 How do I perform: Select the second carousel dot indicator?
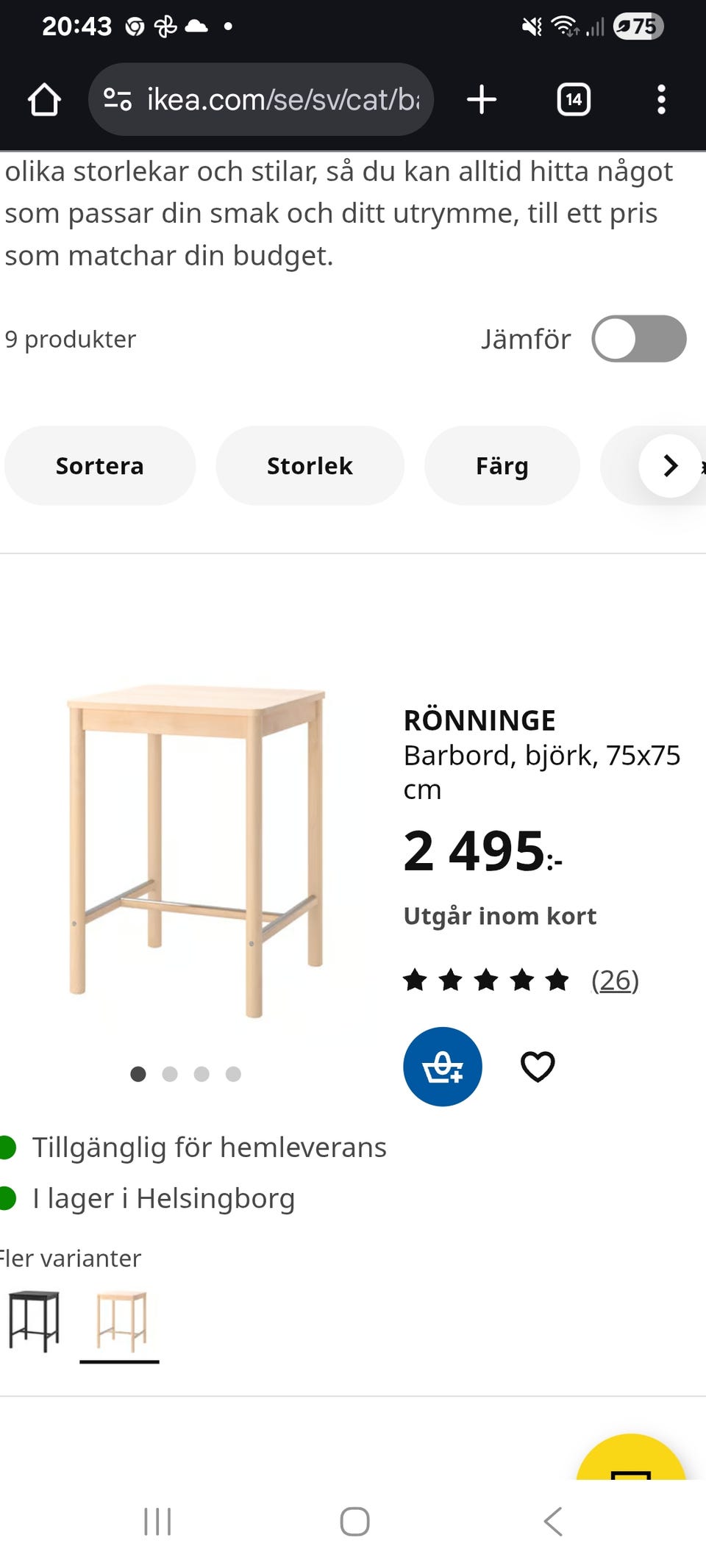[171, 1074]
